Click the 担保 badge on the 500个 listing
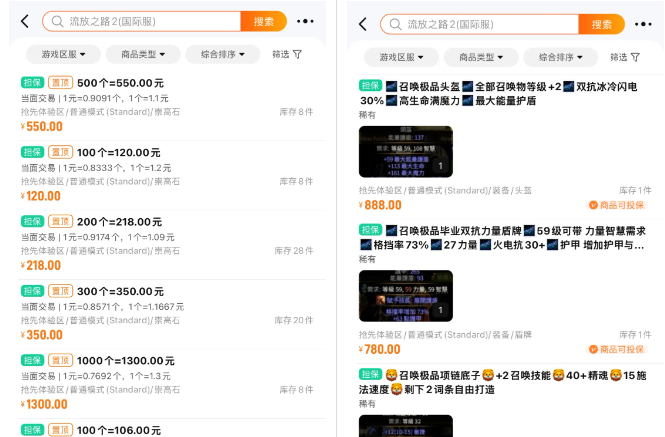665x437 pixels. 32,83
